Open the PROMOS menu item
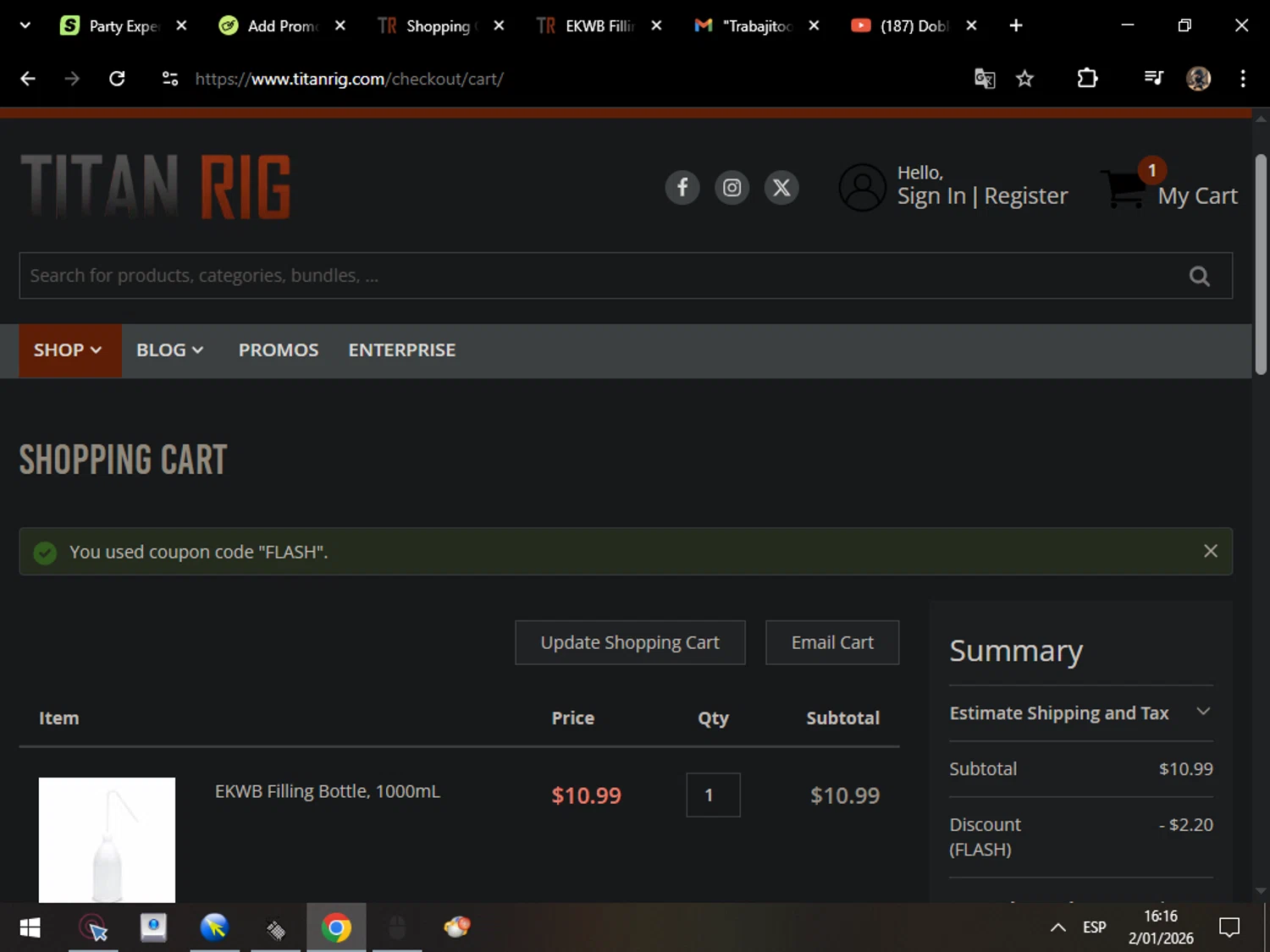1270x952 pixels. pyautogui.click(x=279, y=350)
